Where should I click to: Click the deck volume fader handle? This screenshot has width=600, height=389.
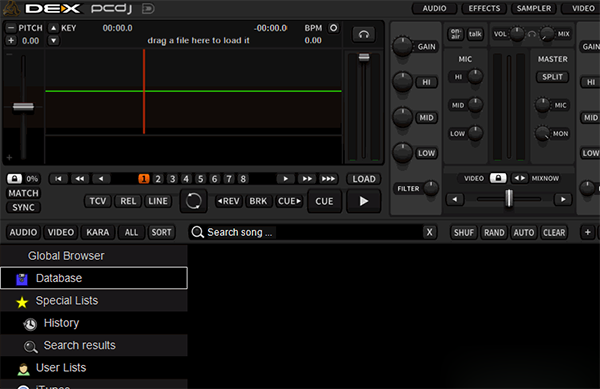[364, 57]
